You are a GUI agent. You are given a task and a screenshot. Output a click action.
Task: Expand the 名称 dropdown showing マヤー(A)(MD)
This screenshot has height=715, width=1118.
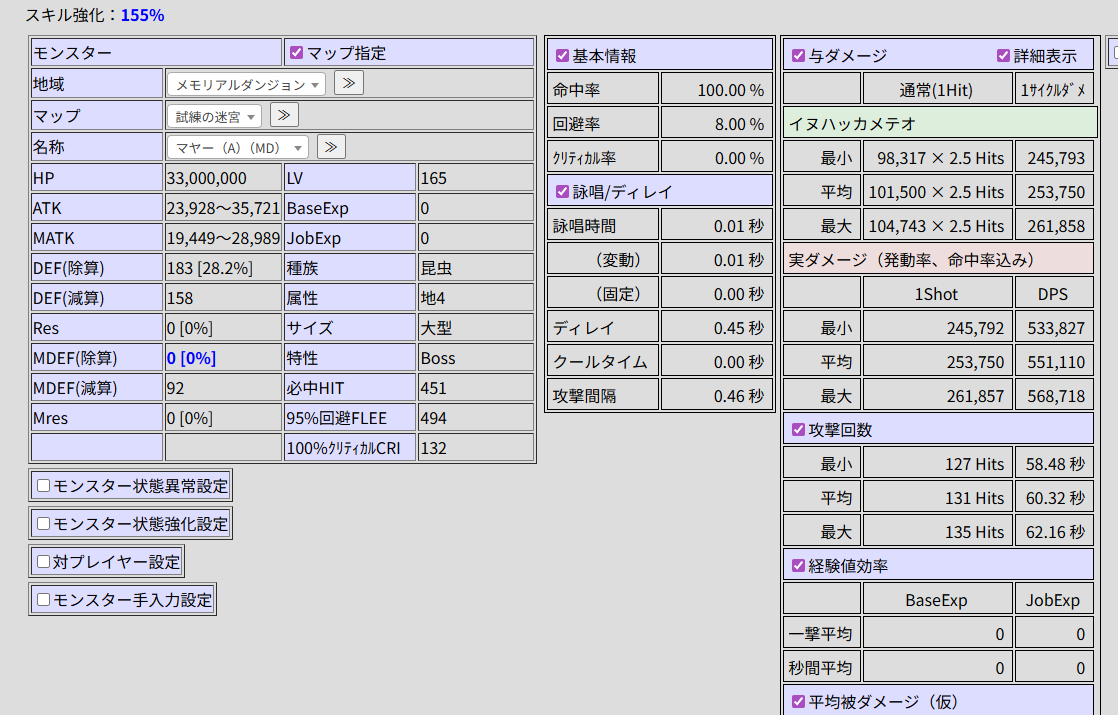(238, 148)
